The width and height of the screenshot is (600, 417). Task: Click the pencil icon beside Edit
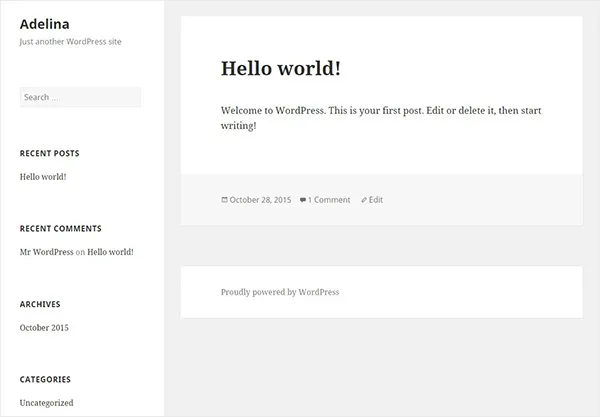pos(364,200)
